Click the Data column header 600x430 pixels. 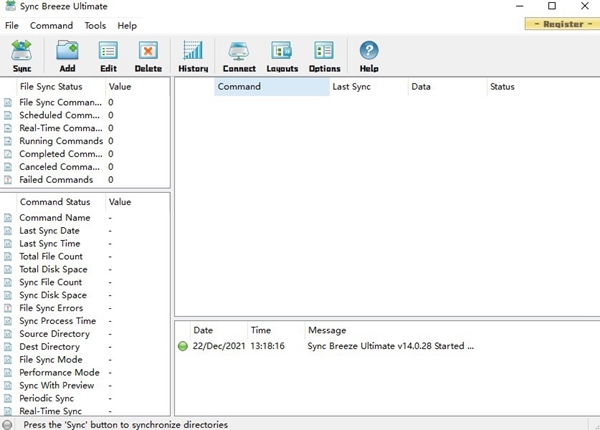point(447,86)
